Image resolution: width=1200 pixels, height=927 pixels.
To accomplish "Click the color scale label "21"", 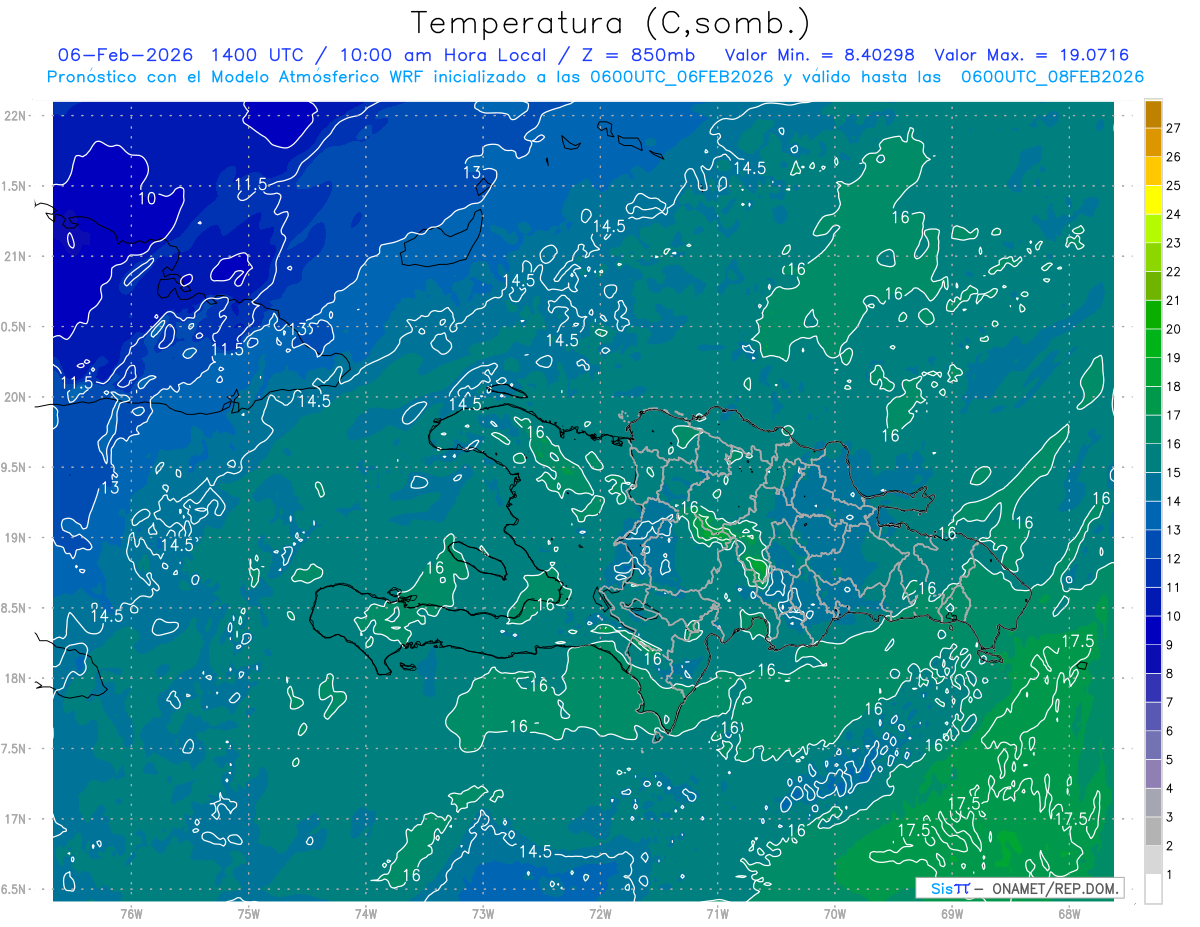I will (x=1174, y=301).
